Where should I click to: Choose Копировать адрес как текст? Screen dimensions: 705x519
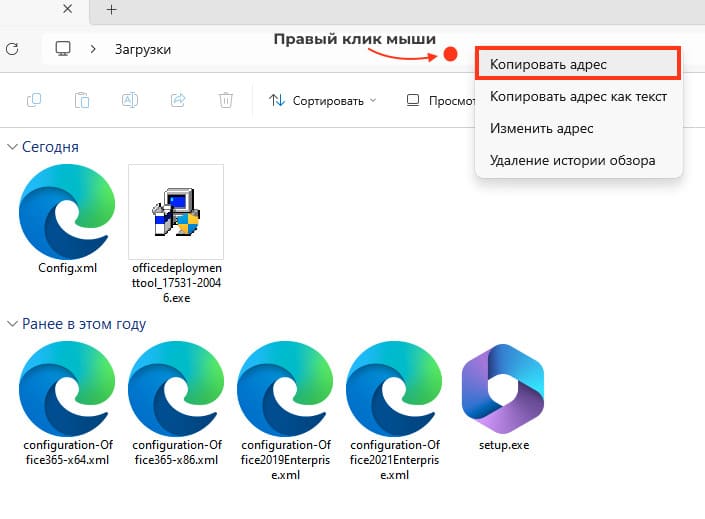click(578, 96)
